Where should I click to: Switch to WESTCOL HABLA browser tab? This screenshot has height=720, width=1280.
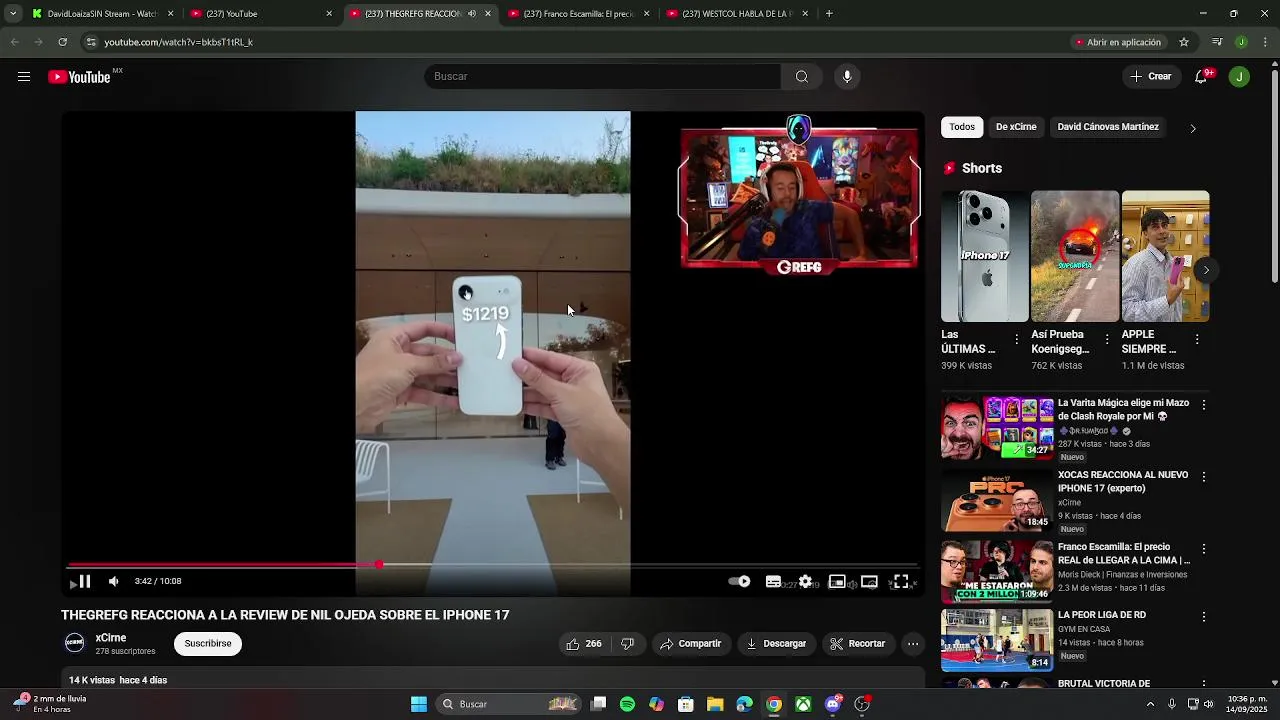pos(738,14)
